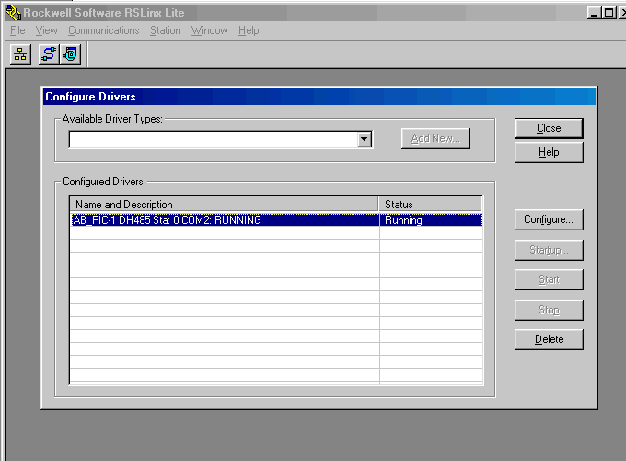Open the RSWho network browser icon
The image size is (626, 461).
click(20, 54)
